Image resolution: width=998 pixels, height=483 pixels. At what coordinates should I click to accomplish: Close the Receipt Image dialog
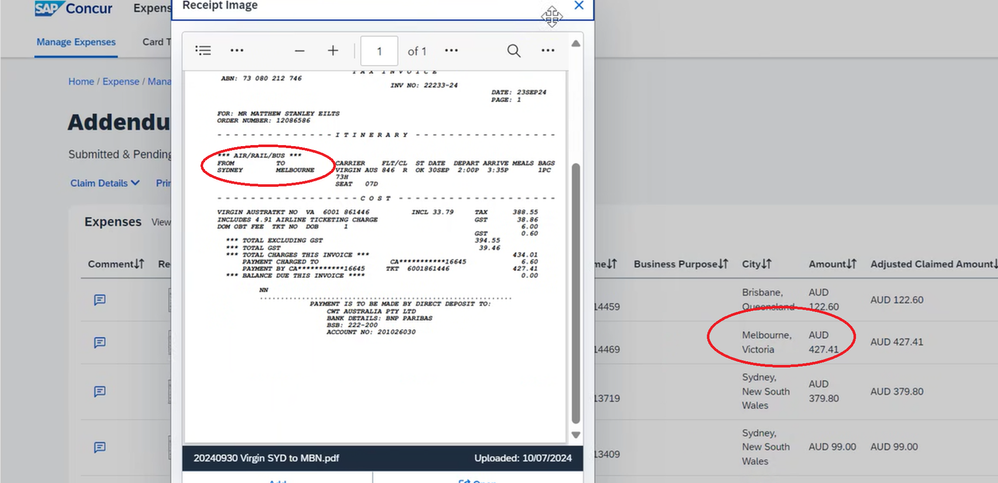point(579,6)
